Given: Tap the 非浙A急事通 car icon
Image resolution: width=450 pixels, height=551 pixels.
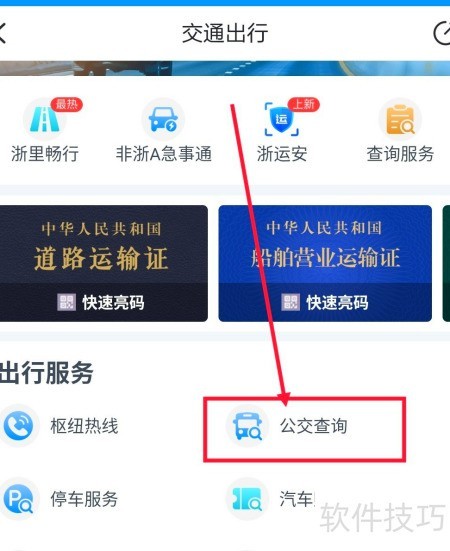Looking at the screenshot, I should click(163, 119).
